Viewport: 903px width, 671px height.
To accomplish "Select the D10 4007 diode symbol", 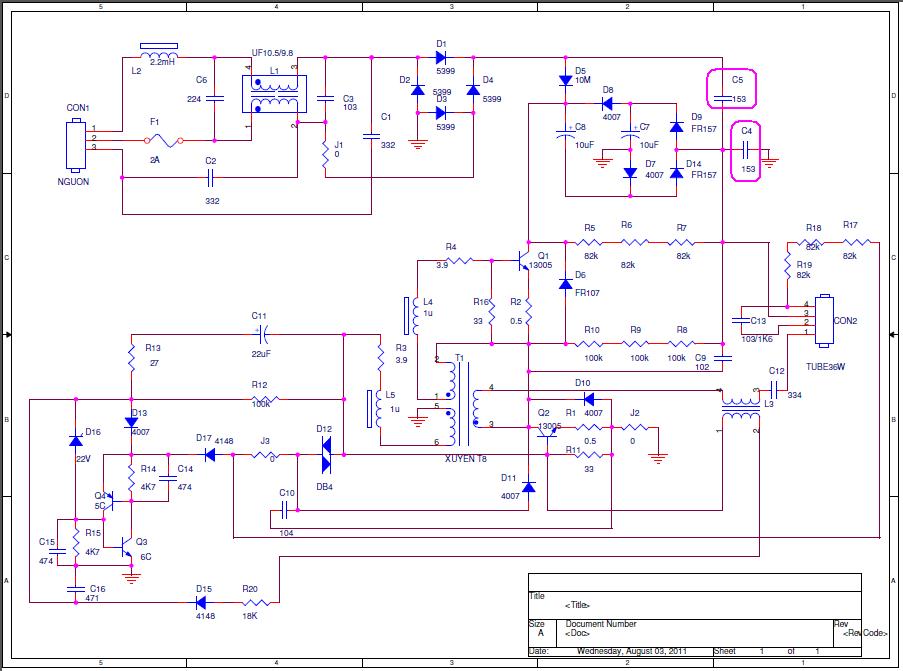I will [589, 399].
